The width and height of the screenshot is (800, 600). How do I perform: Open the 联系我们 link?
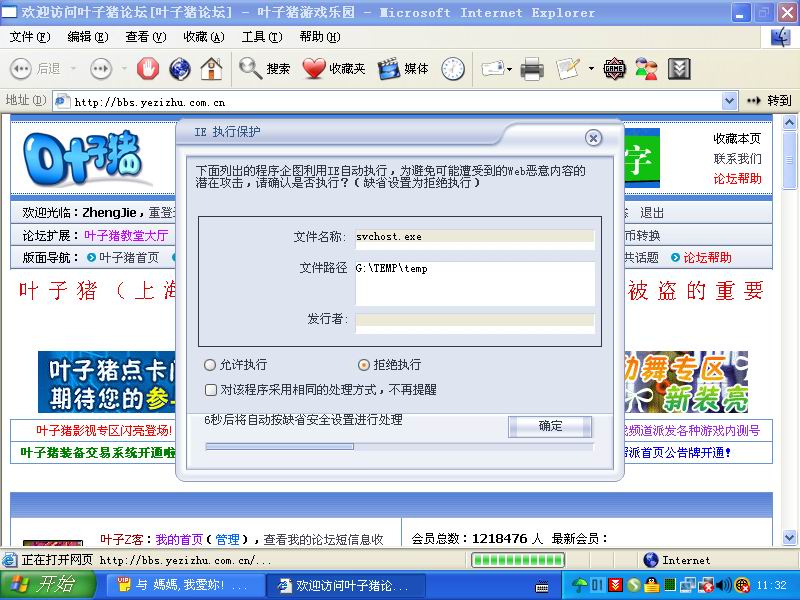(x=737, y=159)
